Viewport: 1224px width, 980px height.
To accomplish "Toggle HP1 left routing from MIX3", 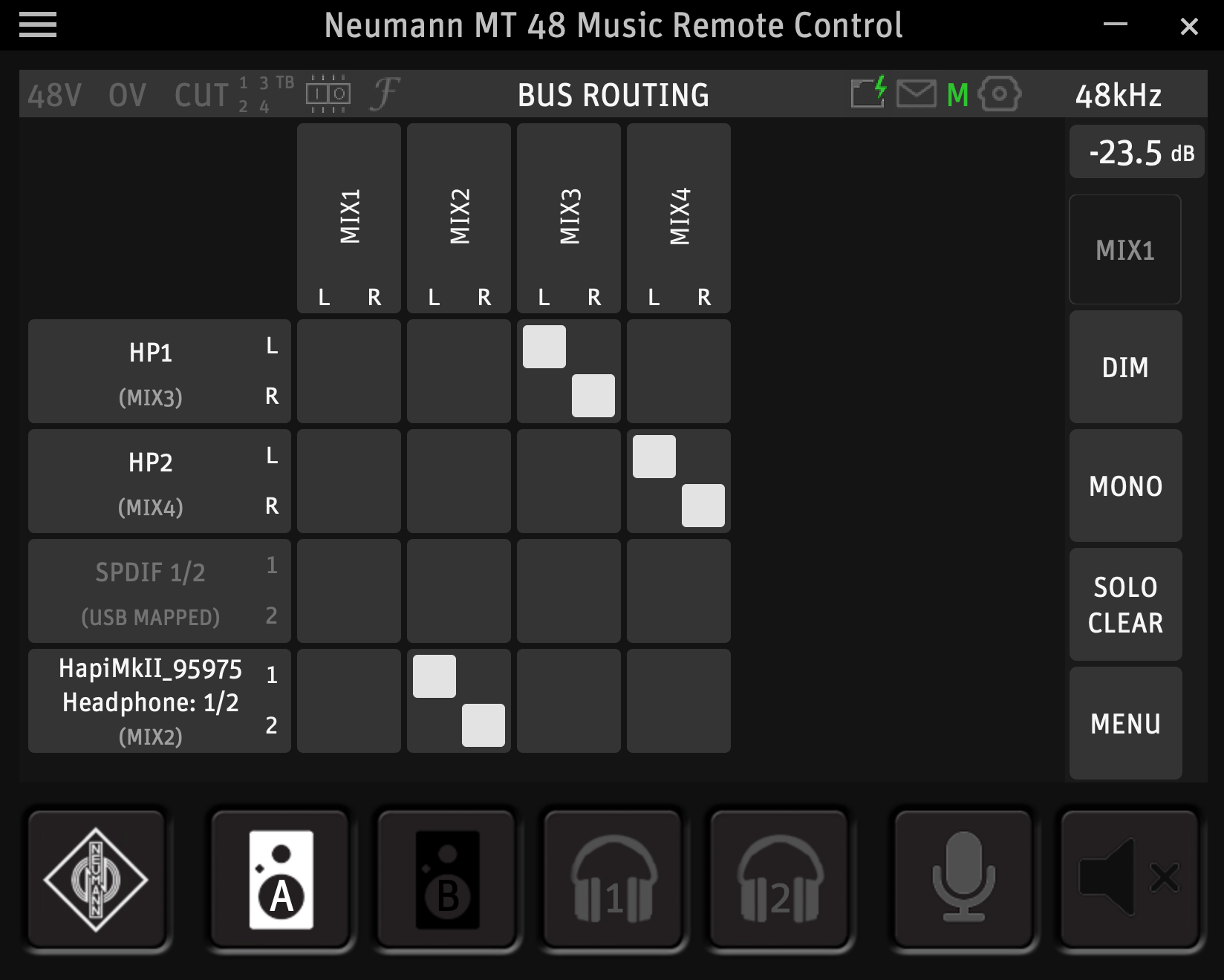I will [544, 346].
